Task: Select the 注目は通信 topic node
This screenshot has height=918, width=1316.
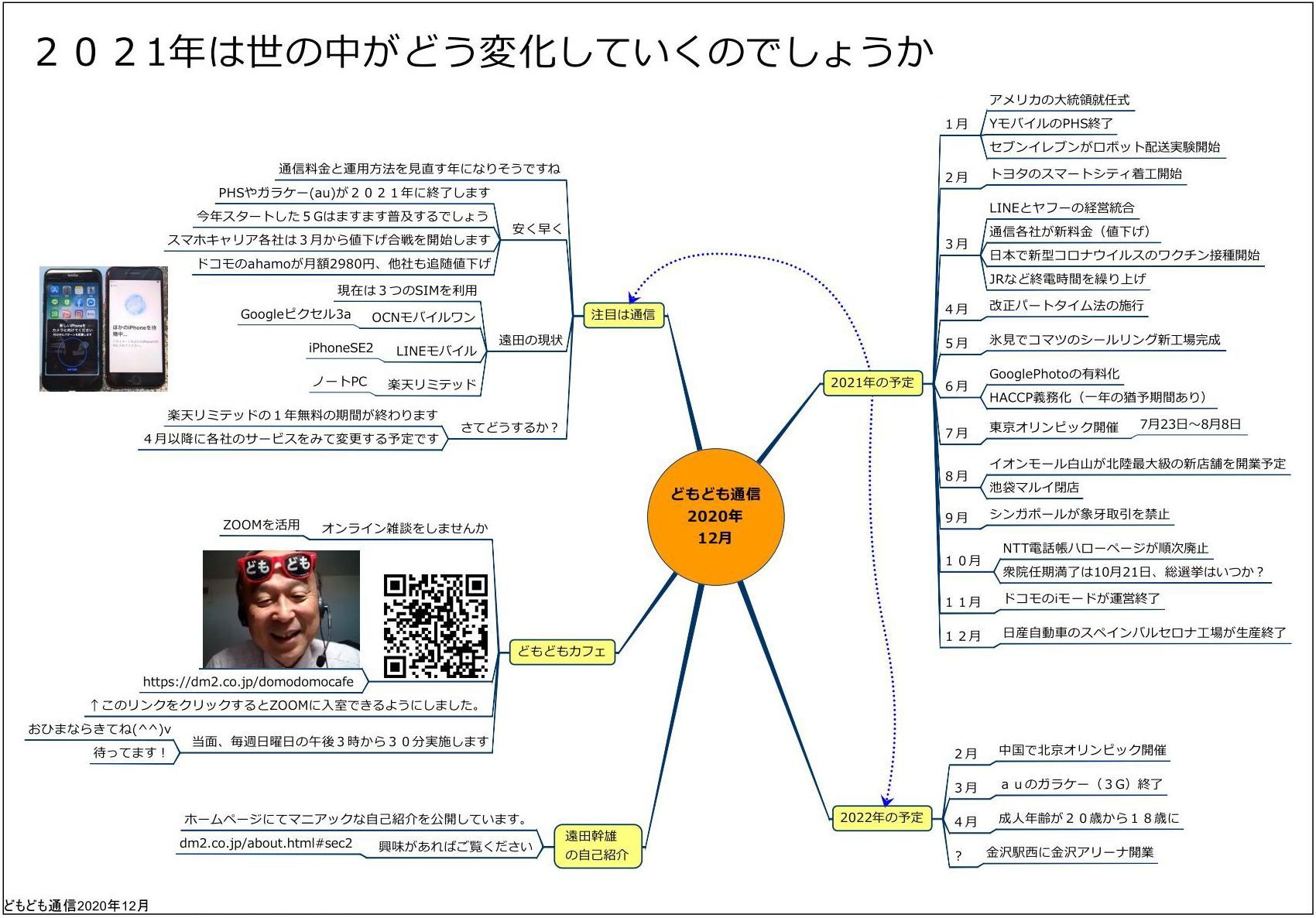Action: (623, 314)
